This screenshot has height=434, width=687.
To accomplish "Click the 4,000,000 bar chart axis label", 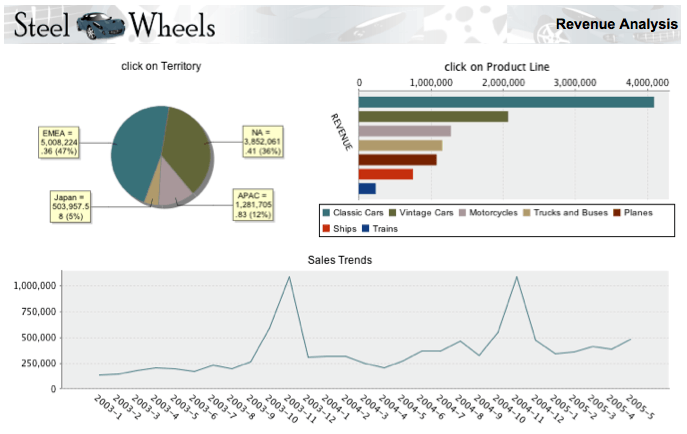I will coord(647,83).
